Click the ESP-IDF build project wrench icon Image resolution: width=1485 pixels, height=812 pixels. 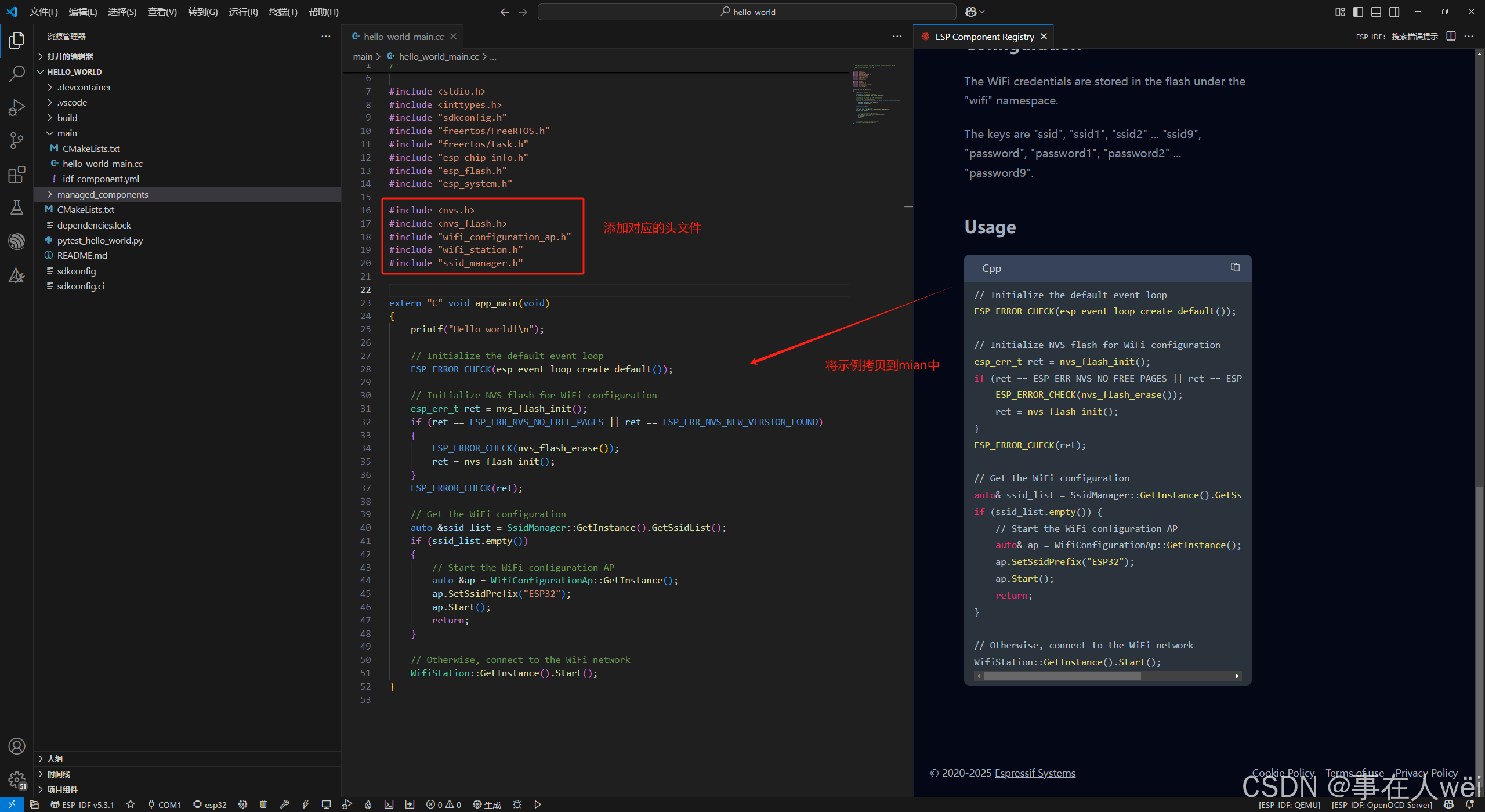284,804
